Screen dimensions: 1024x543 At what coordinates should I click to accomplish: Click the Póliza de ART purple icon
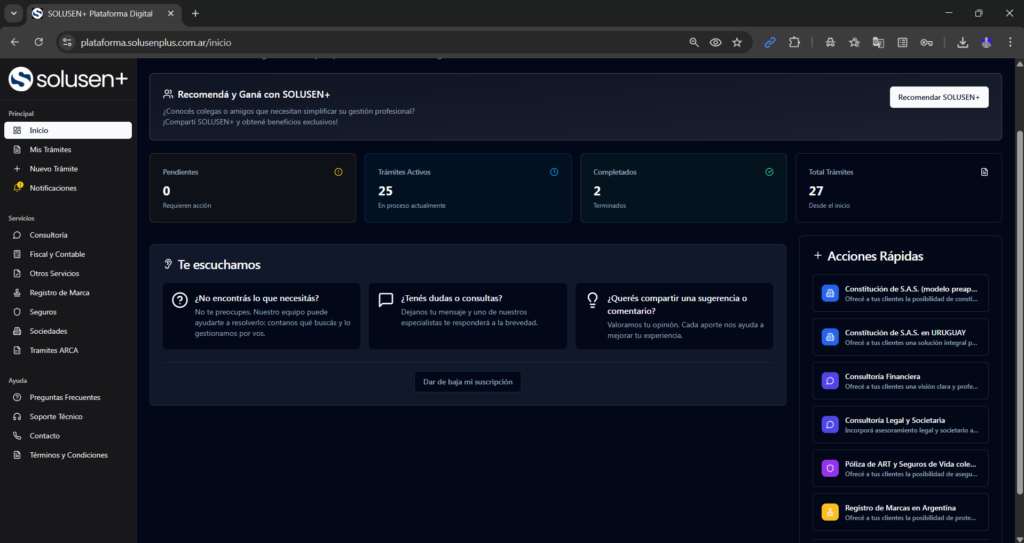pyautogui.click(x=829, y=468)
